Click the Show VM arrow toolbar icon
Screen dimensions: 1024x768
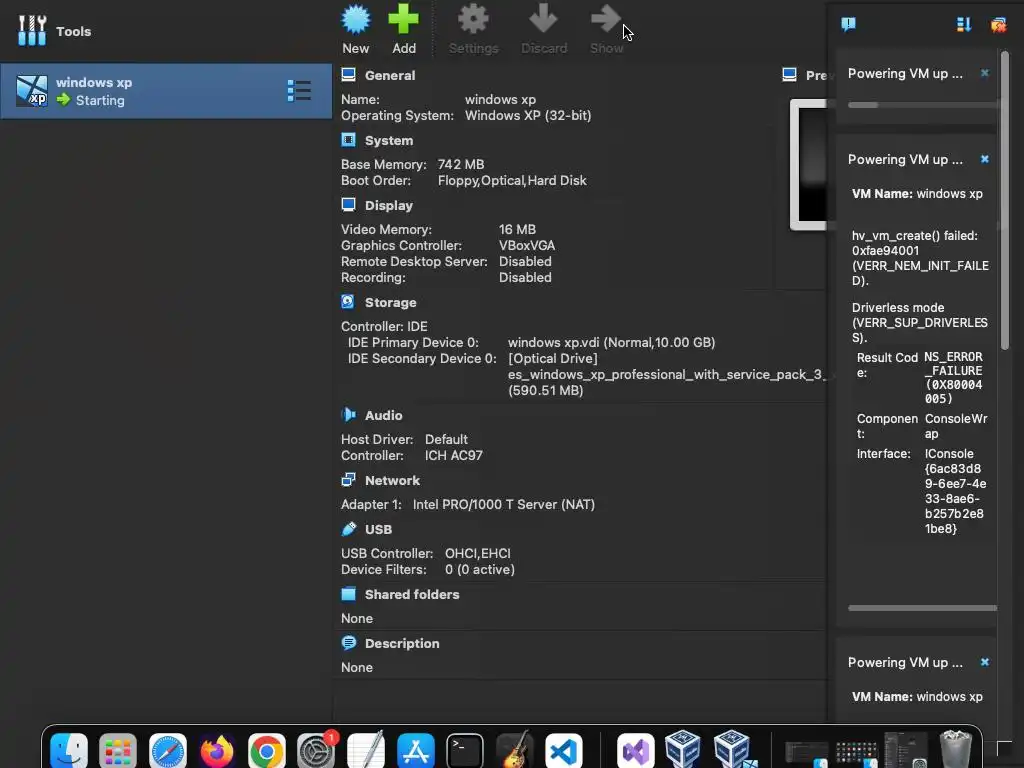tap(606, 20)
